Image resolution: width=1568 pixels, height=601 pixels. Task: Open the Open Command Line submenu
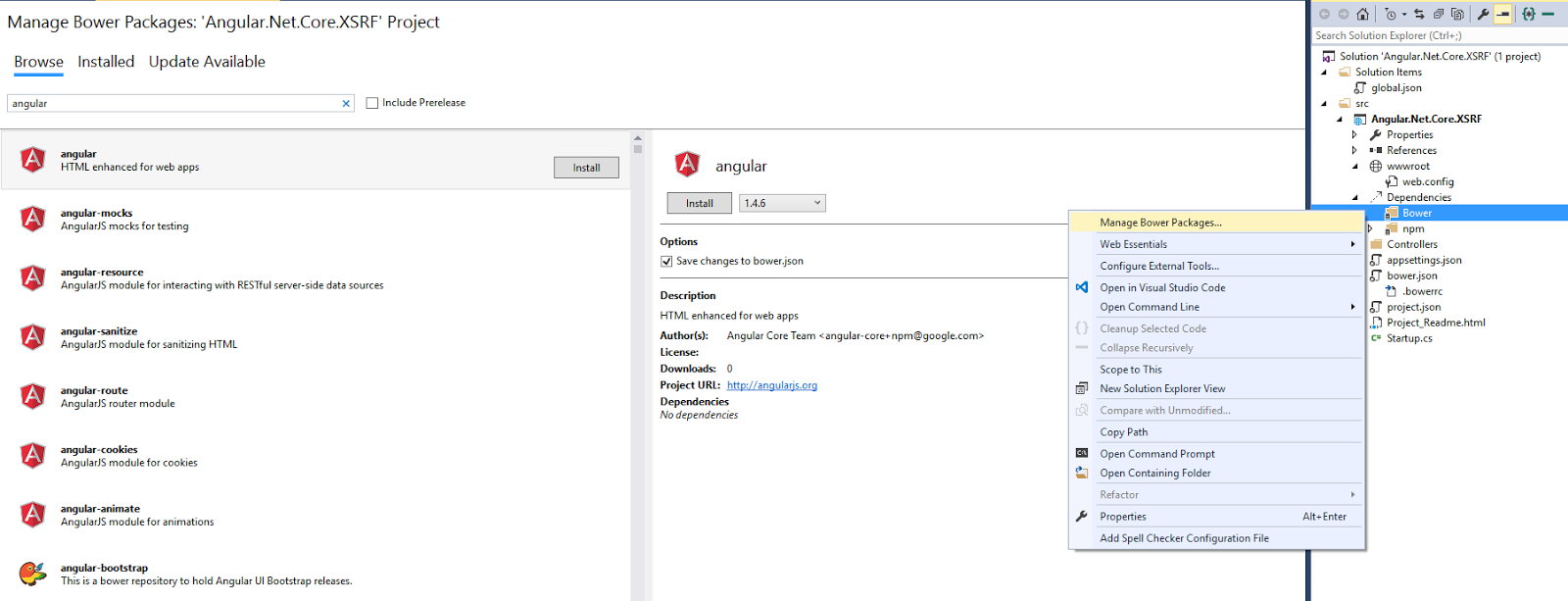[x=1216, y=307]
